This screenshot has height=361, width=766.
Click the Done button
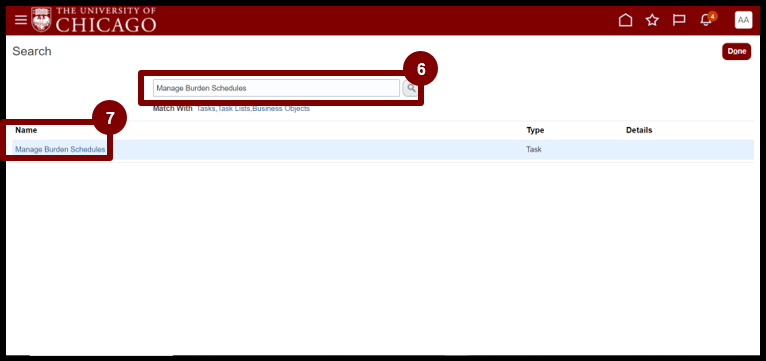(737, 51)
